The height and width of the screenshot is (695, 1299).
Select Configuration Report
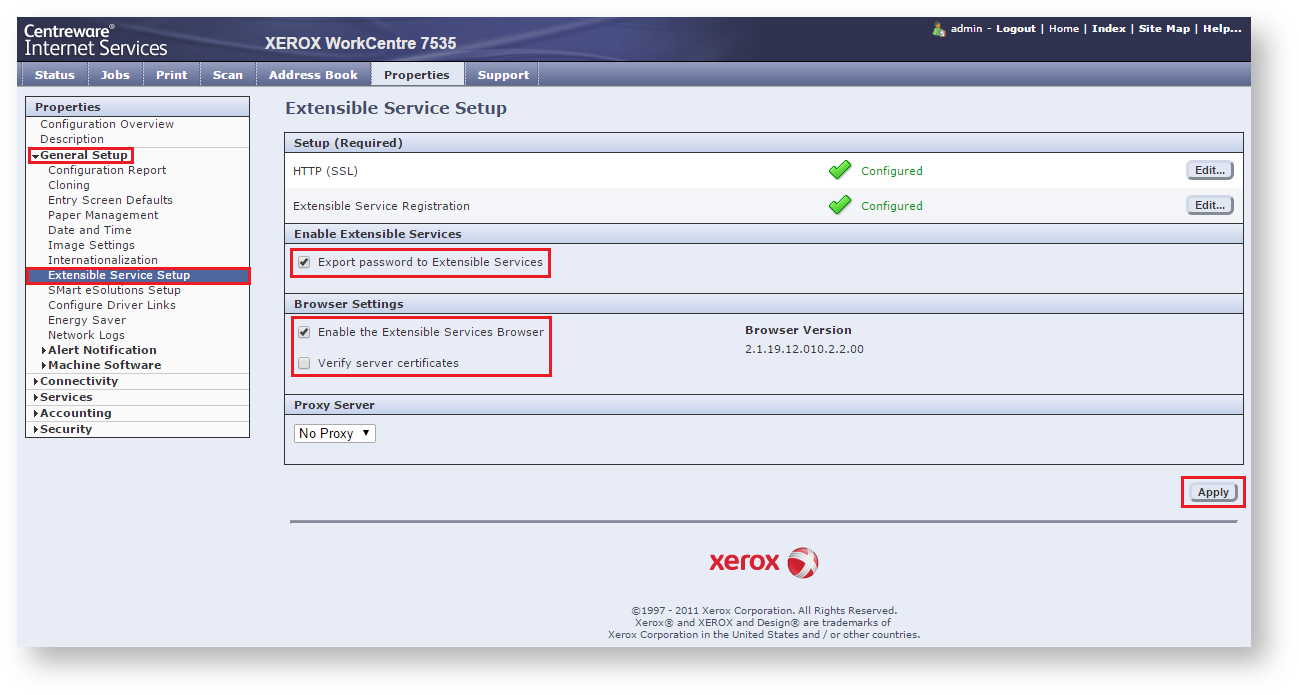(107, 170)
